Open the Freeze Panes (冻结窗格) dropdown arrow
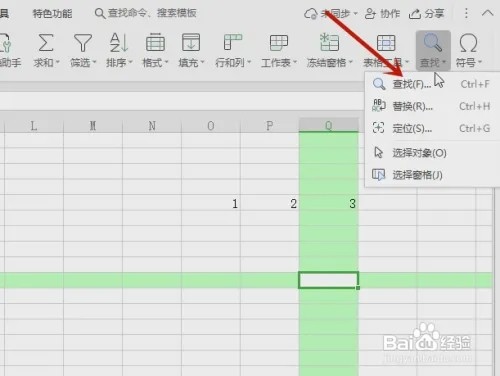This screenshot has width=500, height=376. pos(351,62)
